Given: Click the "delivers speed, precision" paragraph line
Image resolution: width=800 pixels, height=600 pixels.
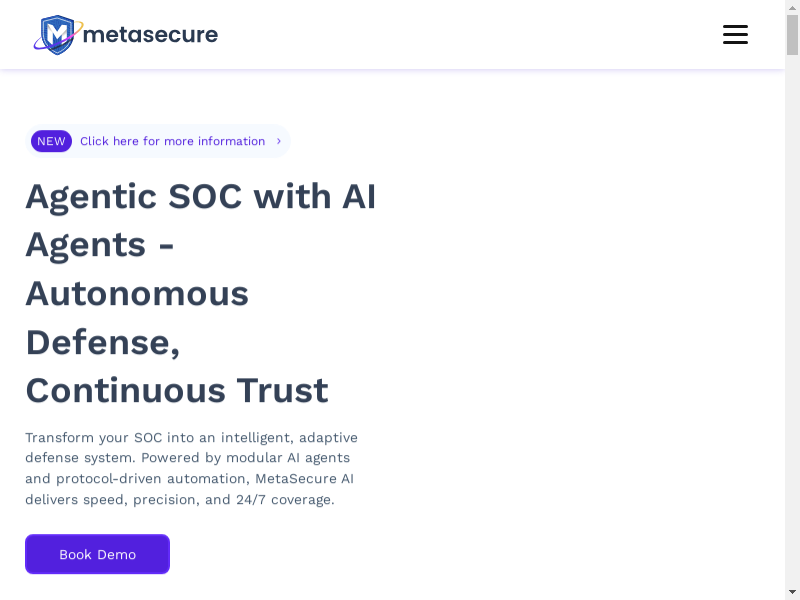Looking at the screenshot, I should [180, 499].
